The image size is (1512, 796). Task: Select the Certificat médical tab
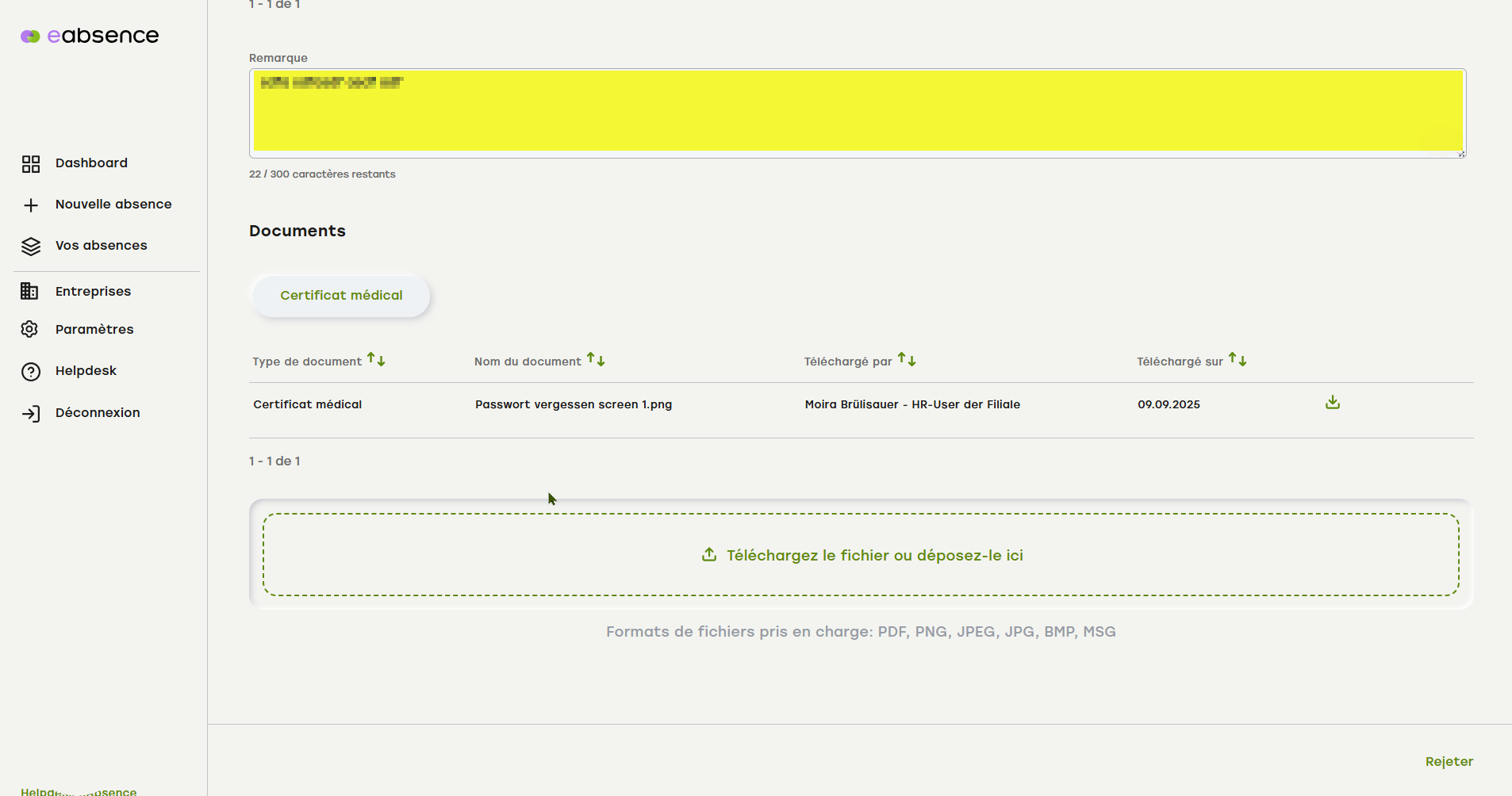coord(341,296)
